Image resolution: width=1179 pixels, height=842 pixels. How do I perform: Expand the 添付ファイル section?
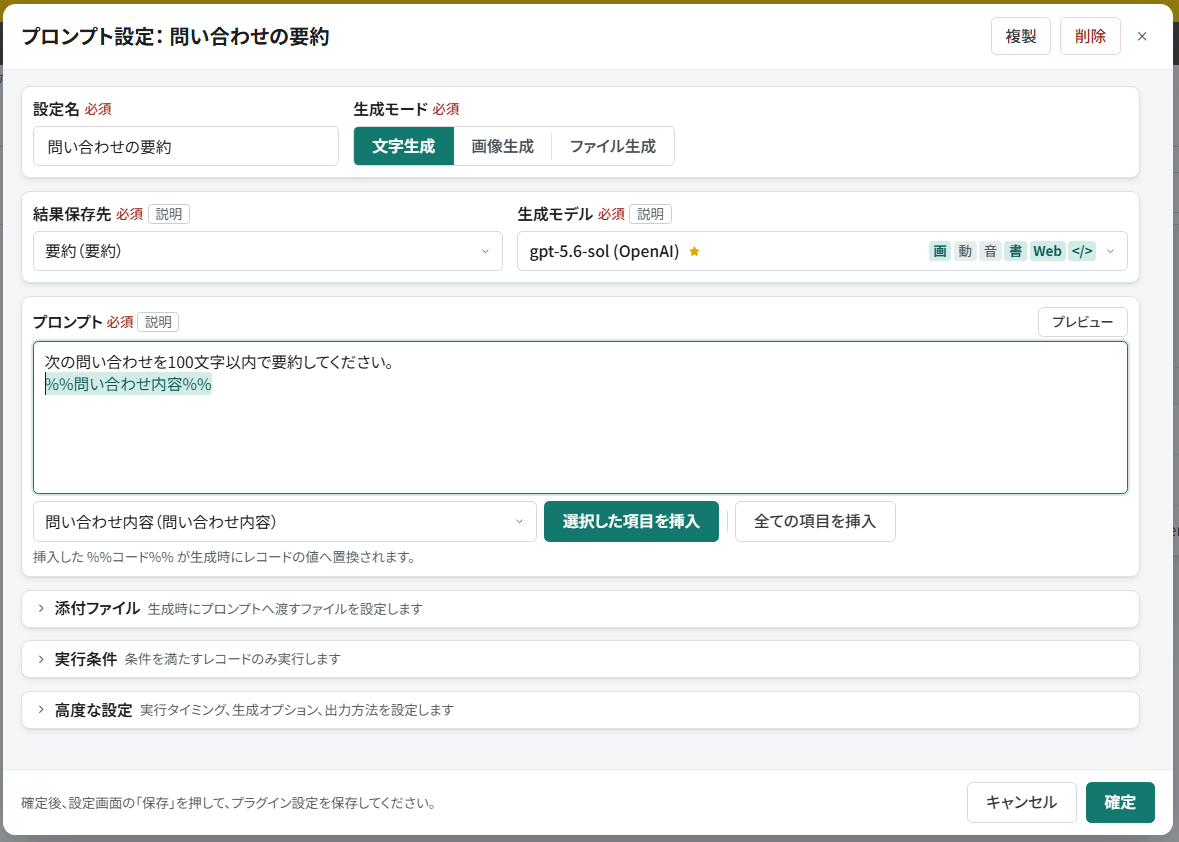coord(580,608)
